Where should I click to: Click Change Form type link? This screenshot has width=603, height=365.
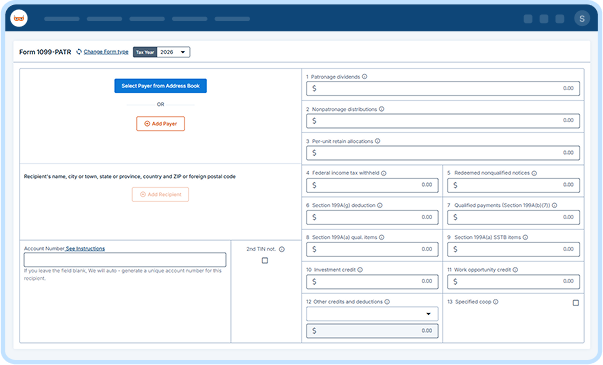(x=106, y=52)
